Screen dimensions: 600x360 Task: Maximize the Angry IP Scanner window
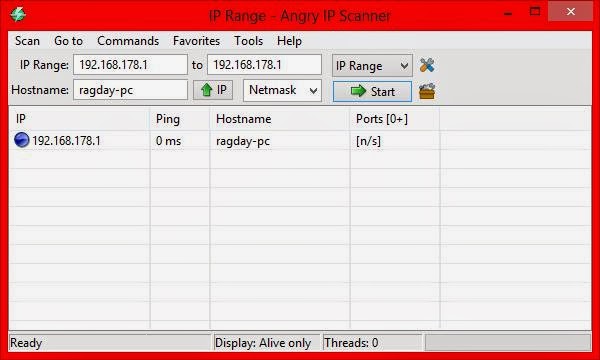pos(535,12)
